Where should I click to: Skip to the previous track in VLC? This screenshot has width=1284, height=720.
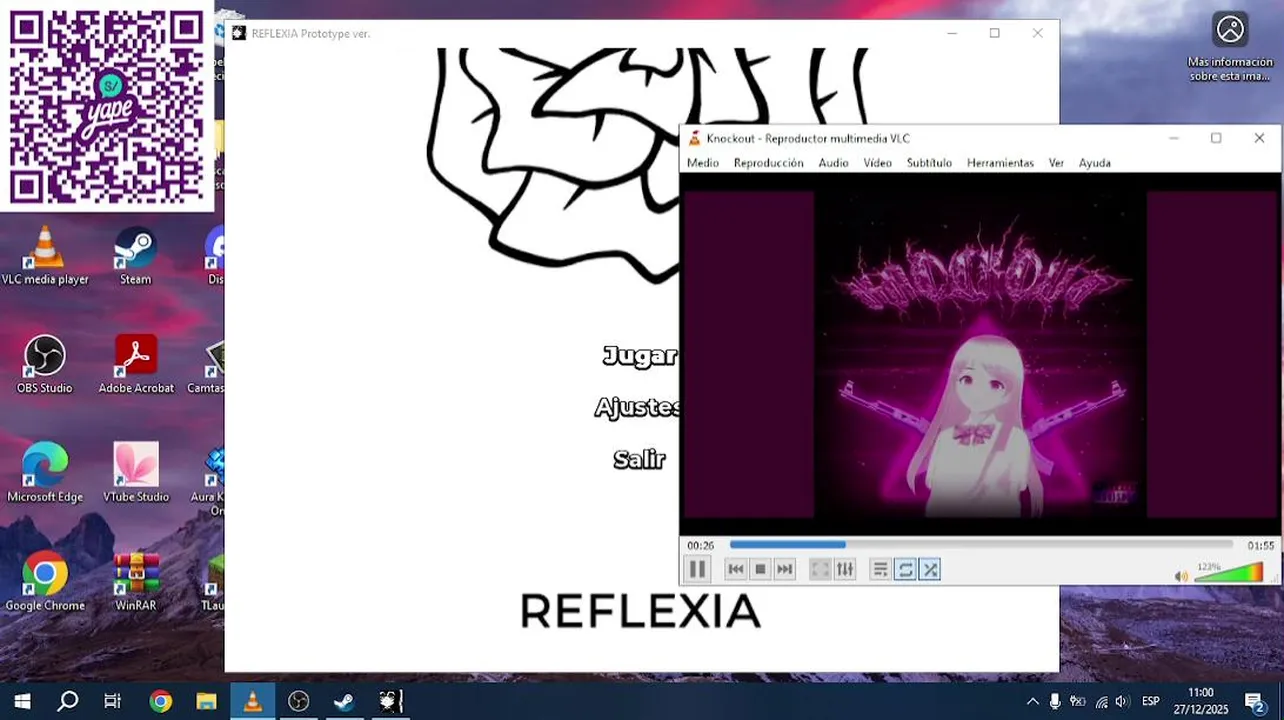pos(735,569)
